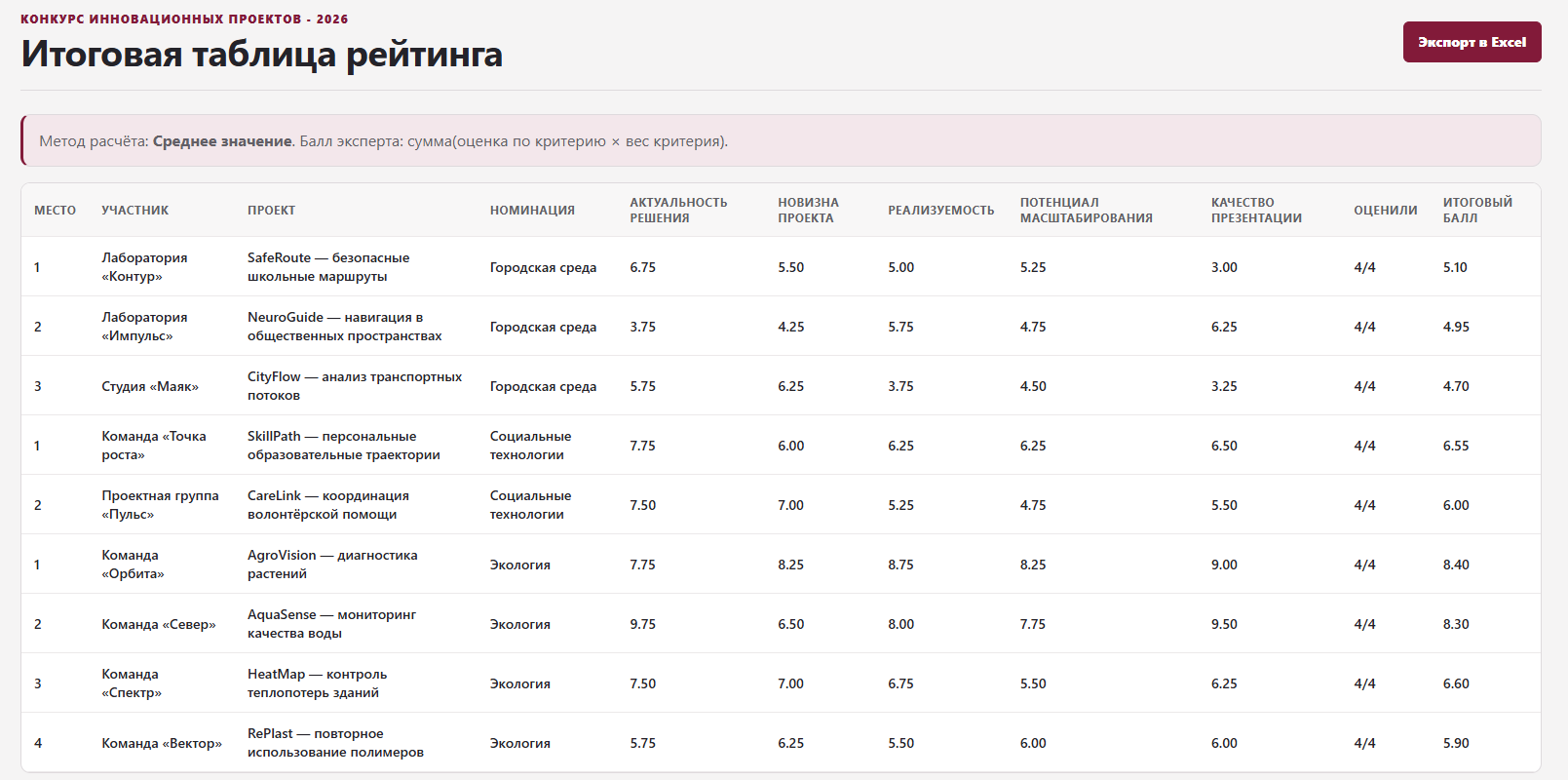Select participant Проектная группа «Пульс»
The width and height of the screenshot is (1568, 780).
point(160,505)
